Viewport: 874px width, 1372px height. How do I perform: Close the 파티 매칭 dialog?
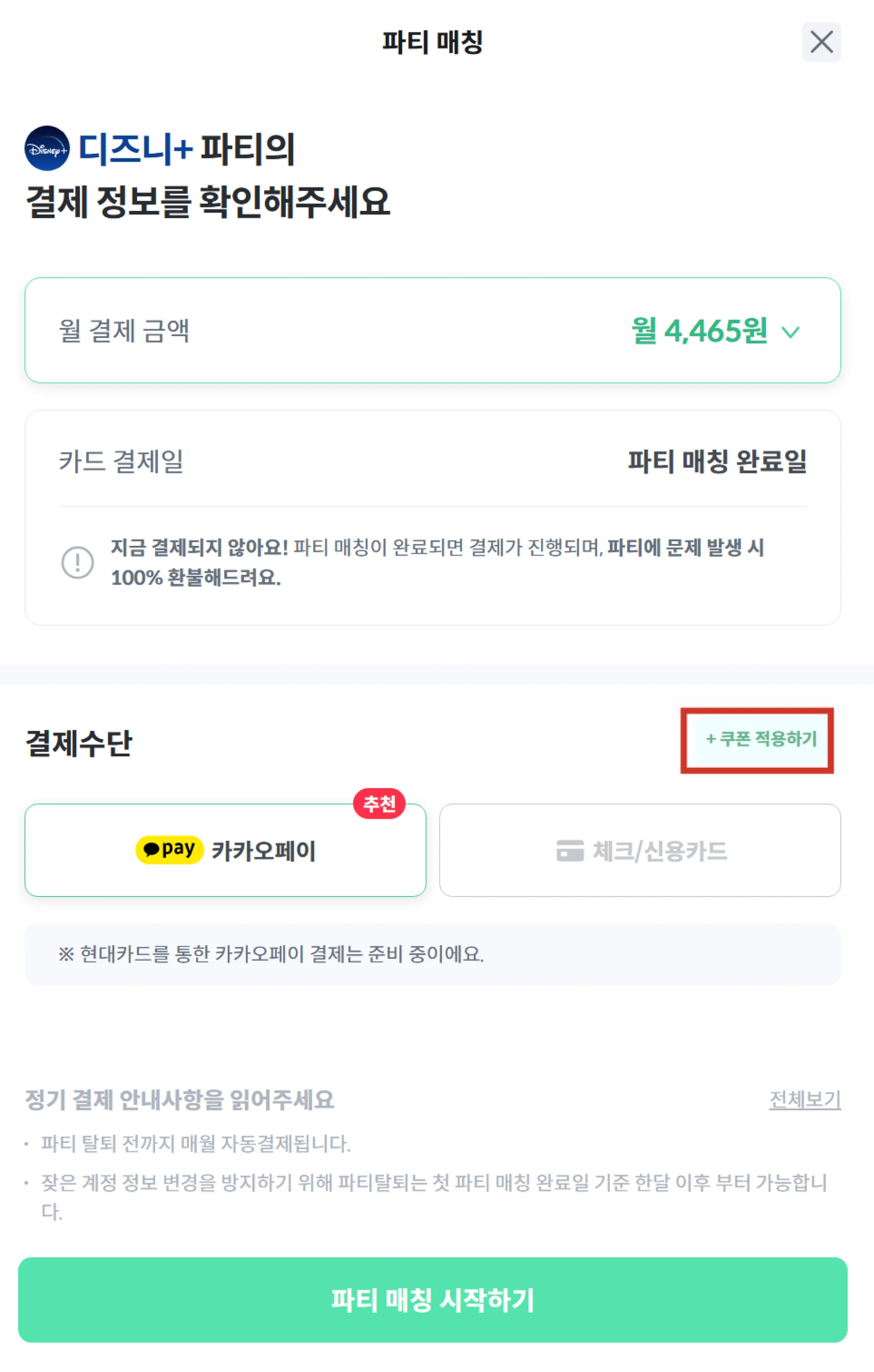[x=821, y=42]
